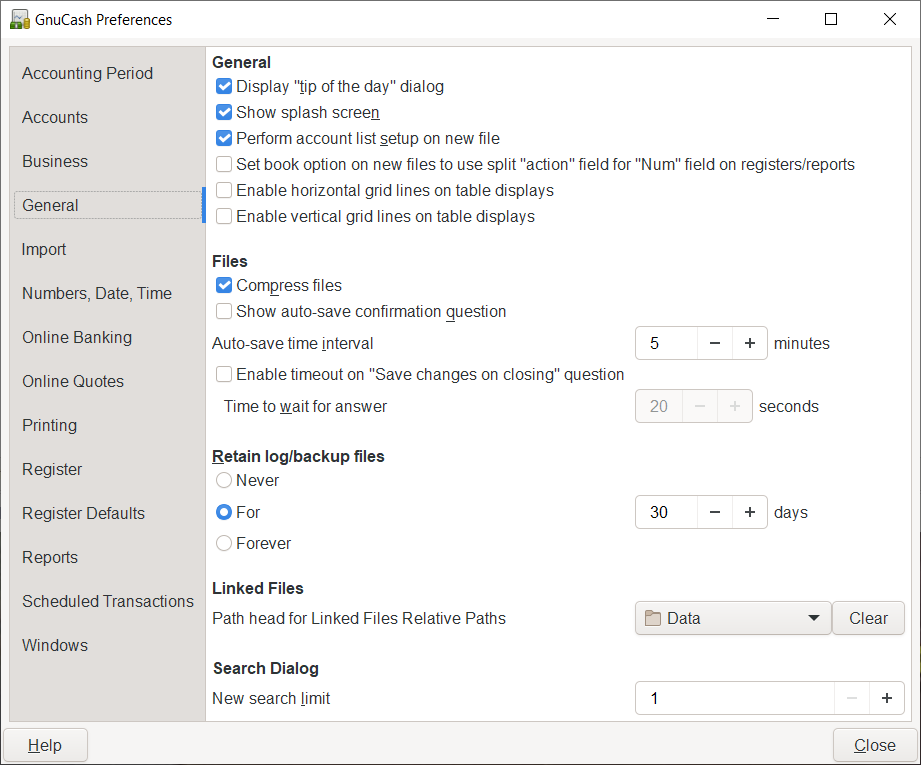Go to Scheduled Transactions preferences
Screen dimensions: 921x765
point(108,601)
